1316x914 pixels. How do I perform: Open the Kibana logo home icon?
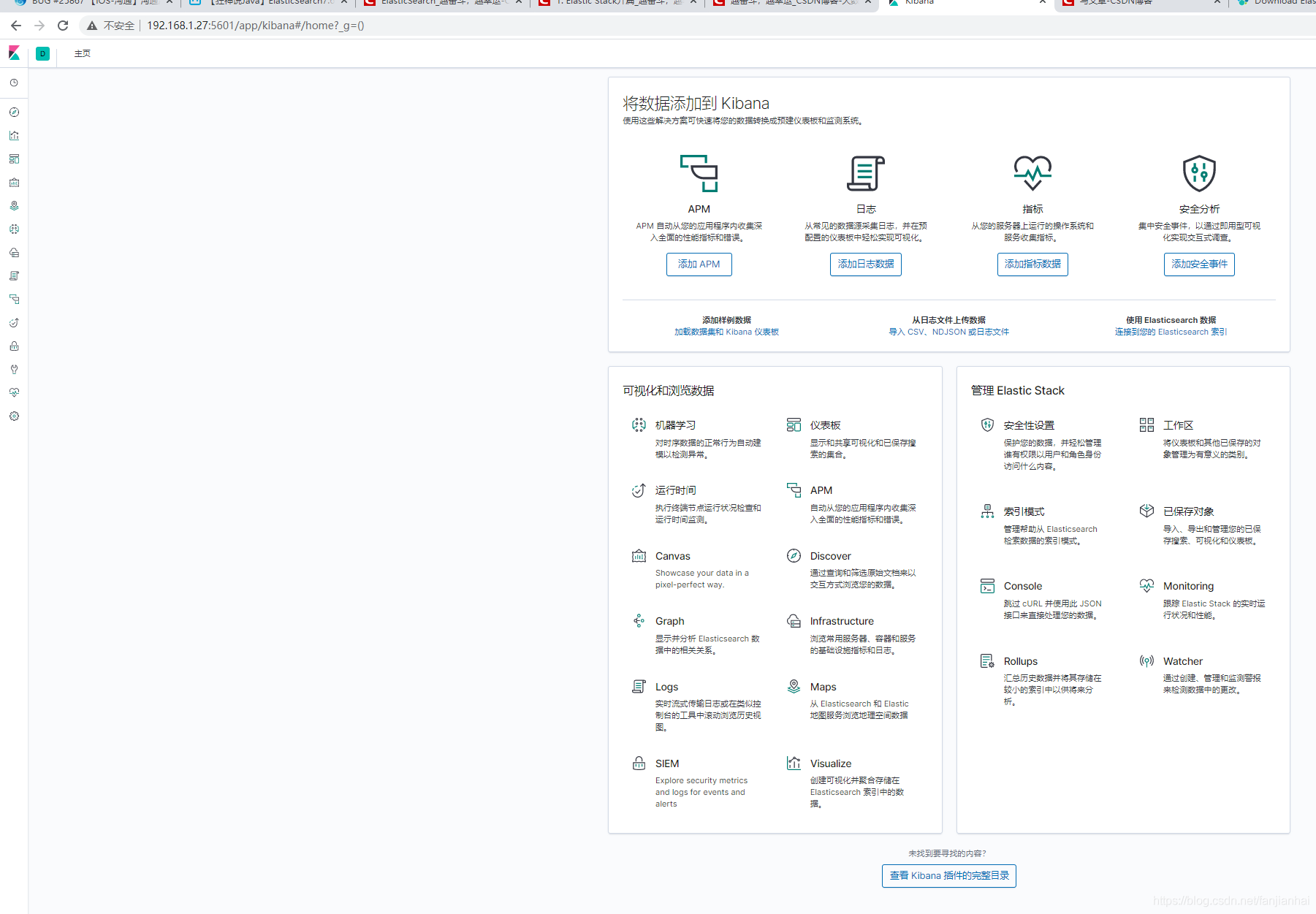click(x=14, y=53)
